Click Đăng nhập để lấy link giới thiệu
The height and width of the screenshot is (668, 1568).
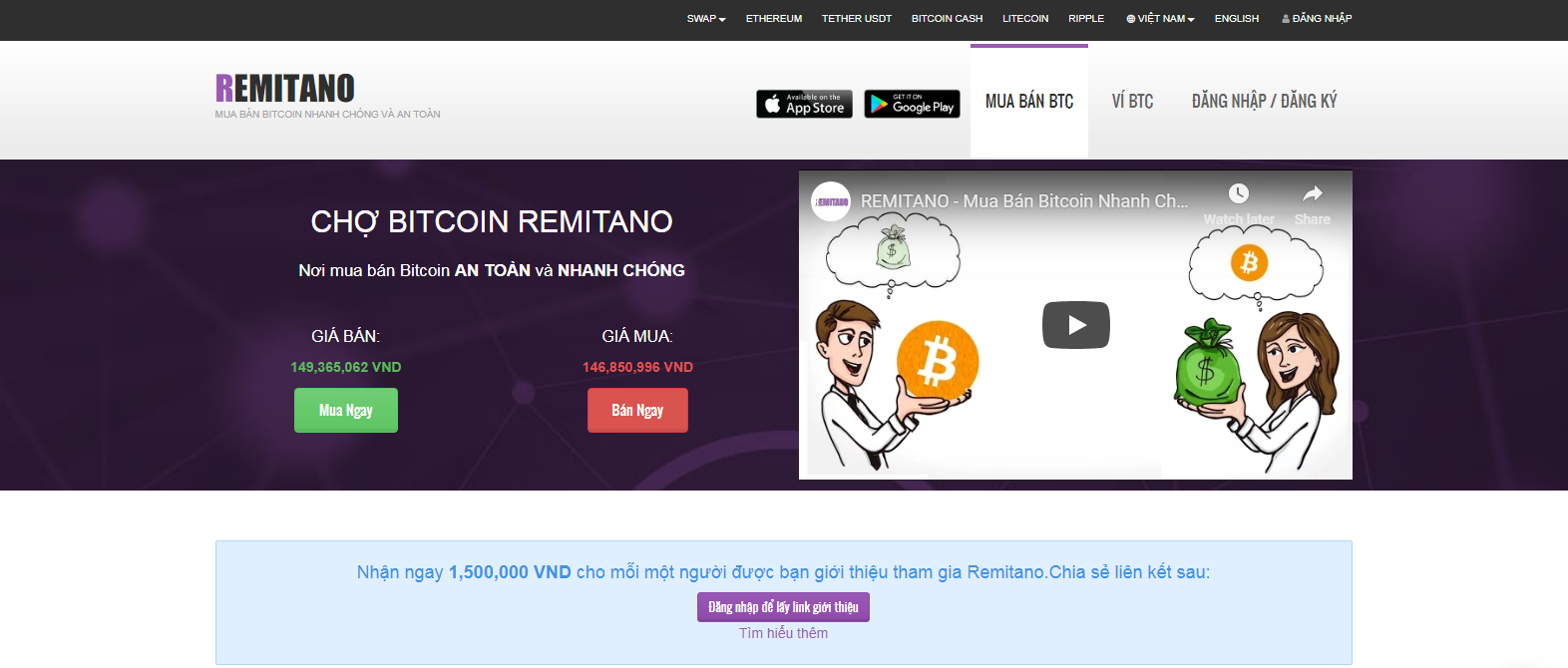point(783,607)
